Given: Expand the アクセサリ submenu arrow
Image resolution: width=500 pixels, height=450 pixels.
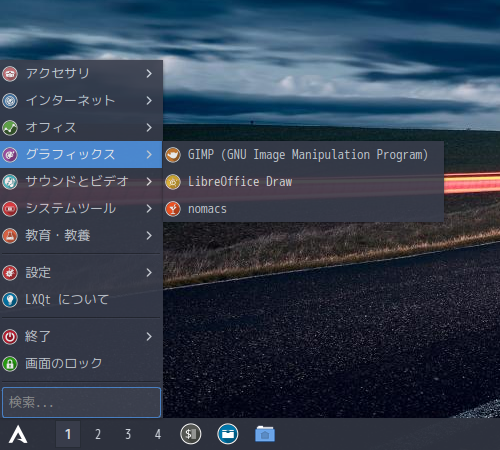Looking at the screenshot, I should [149, 74].
